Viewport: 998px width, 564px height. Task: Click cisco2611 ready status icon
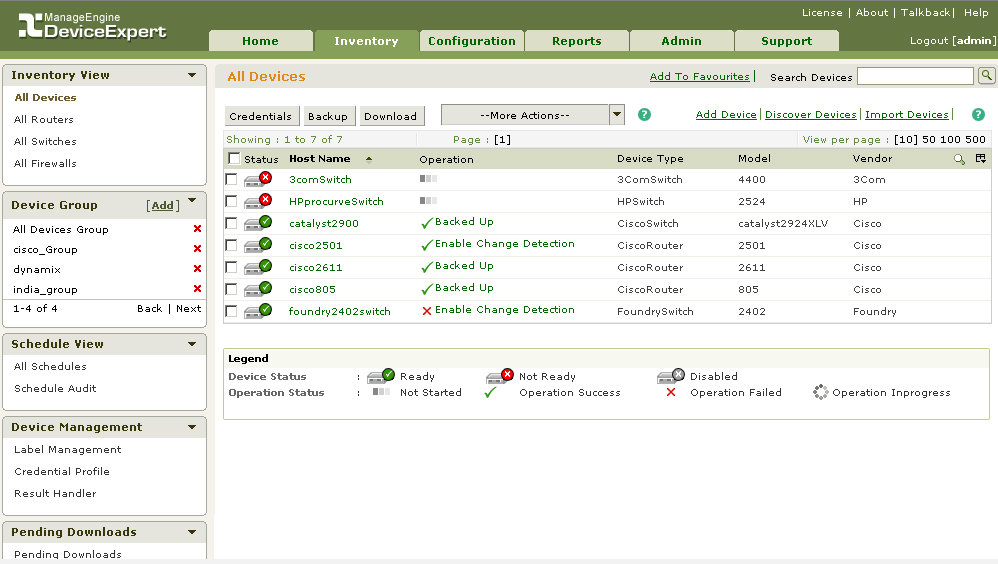tap(258, 267)
